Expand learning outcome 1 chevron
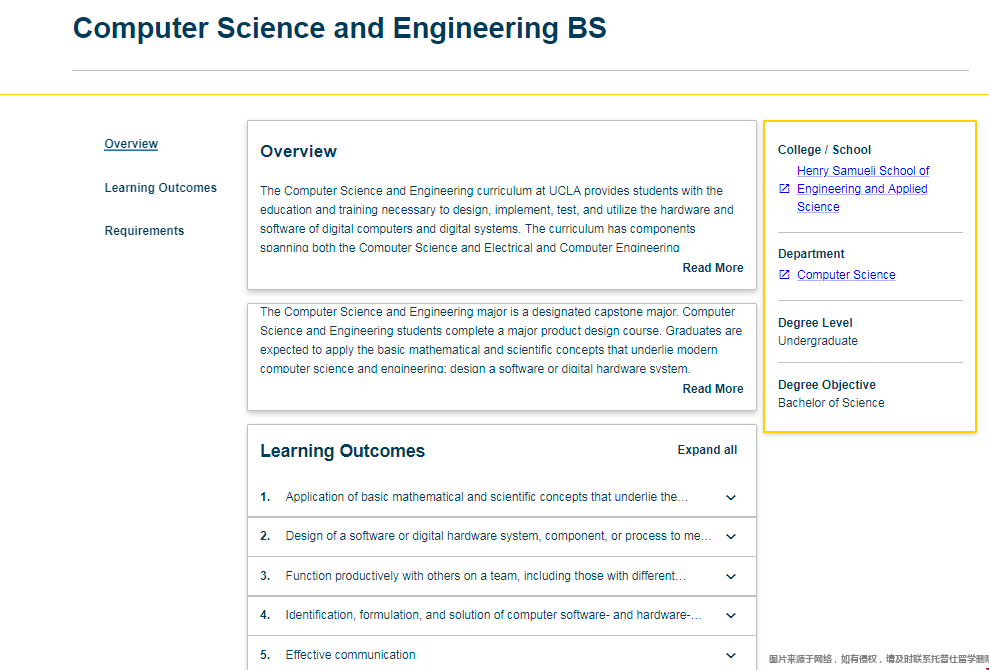Viewport: 989px width, 670px height. tap(731, 497)
